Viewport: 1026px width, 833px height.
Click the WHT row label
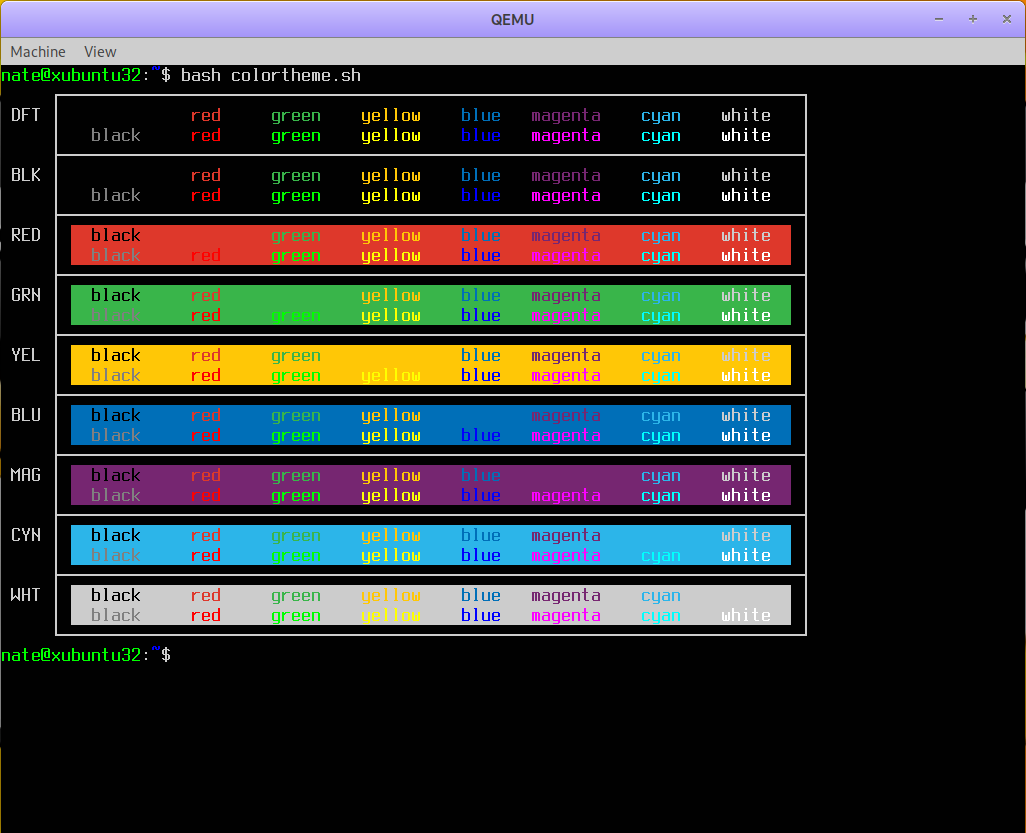click(x=26, y=595)
